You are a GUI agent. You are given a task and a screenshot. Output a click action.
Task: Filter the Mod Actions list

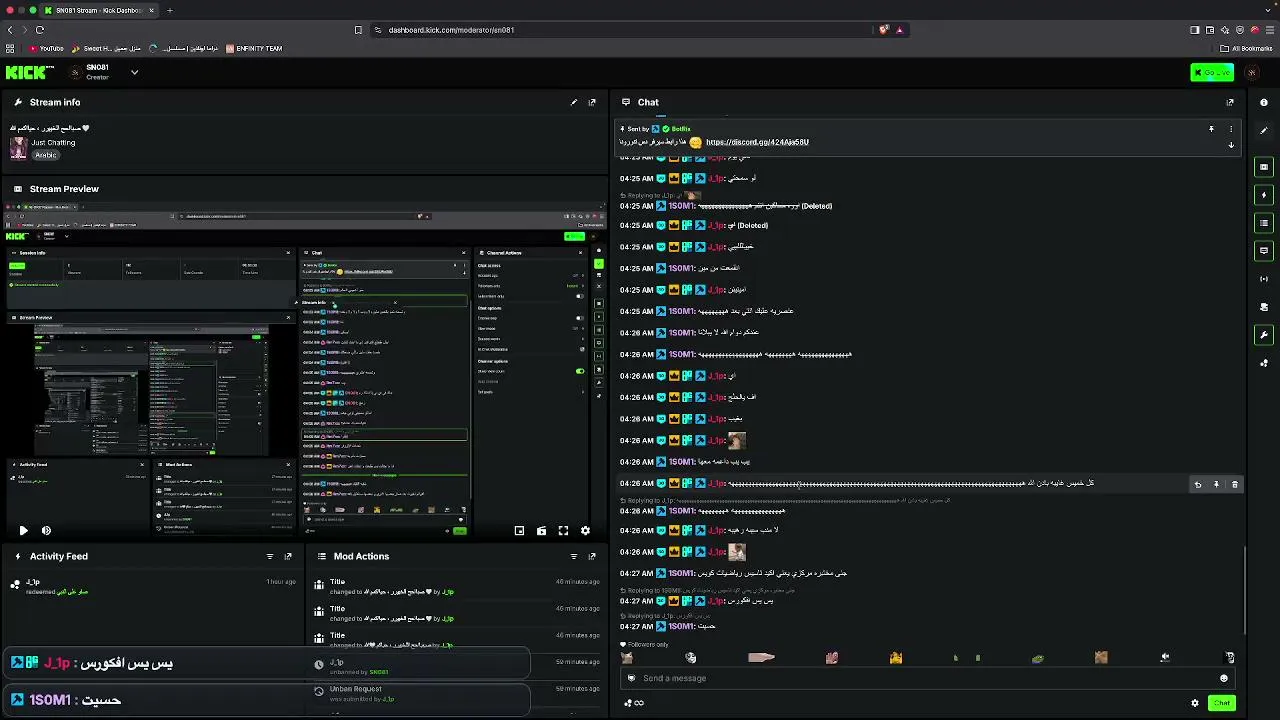[x=574, y=556]
